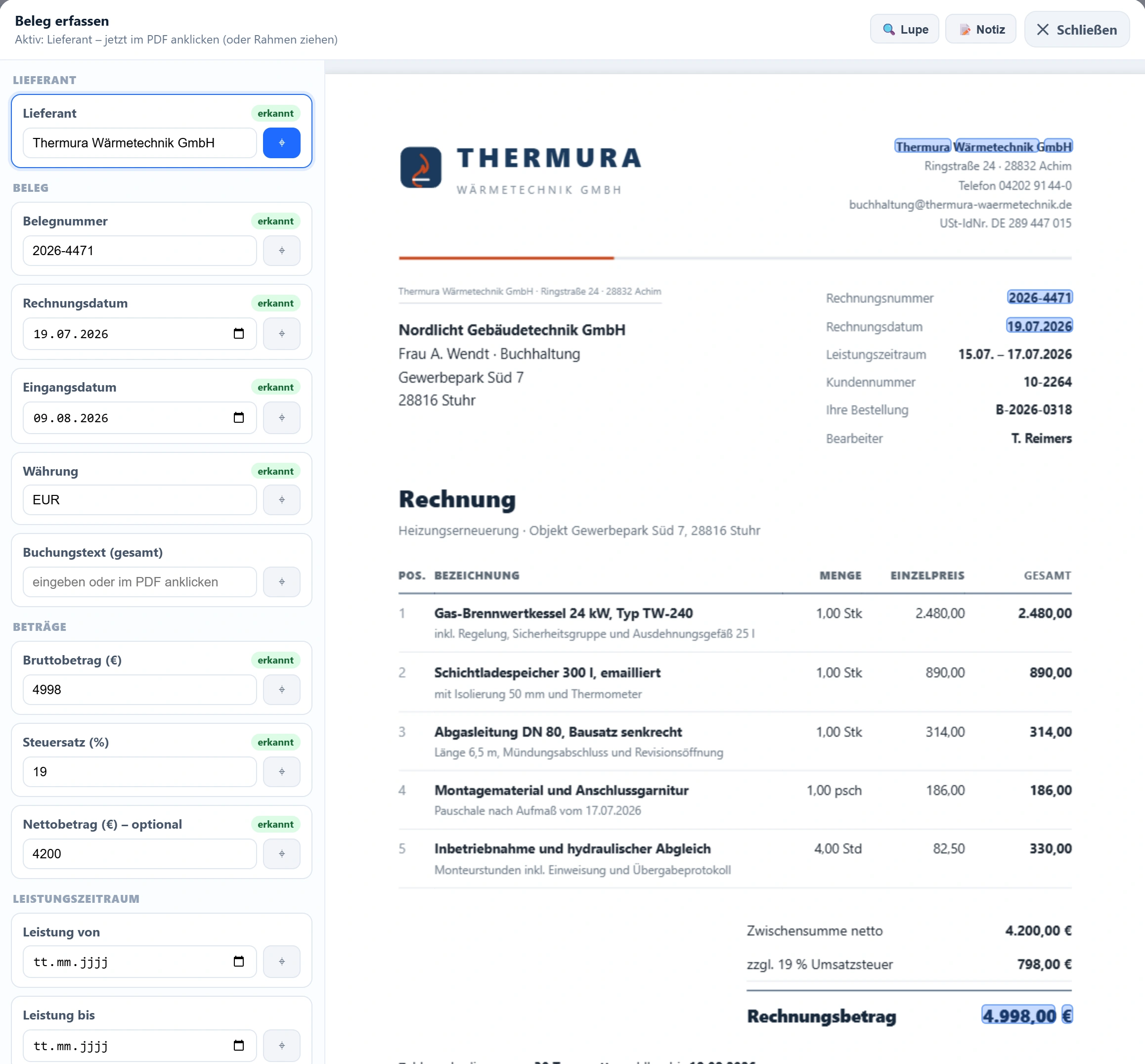Click the highlighted total 4.998,00 € in PDF
Screen dimensions: 1145x1064
point(1027,1015)
